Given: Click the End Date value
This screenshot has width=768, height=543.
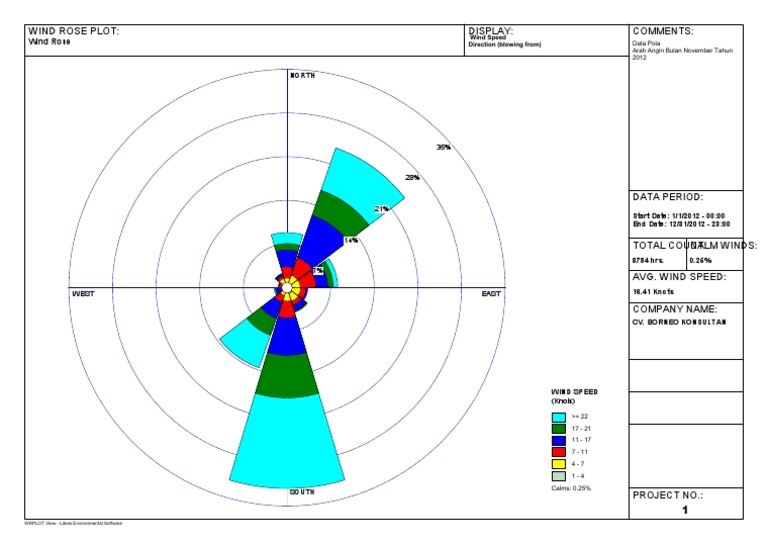Looking at the screenshot, I should (x=681, y=224).
